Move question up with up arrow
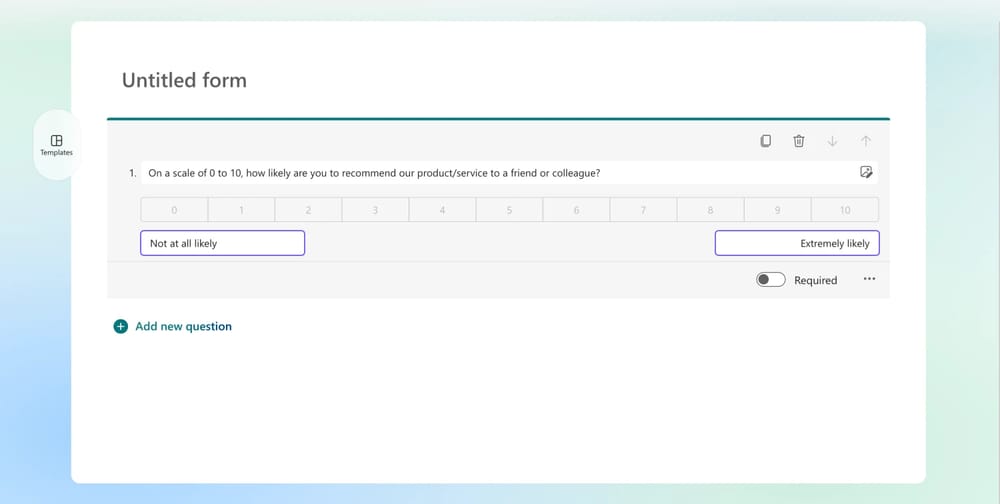The width and height of the screenshot is (1000, 504). (x=866, y=141)
